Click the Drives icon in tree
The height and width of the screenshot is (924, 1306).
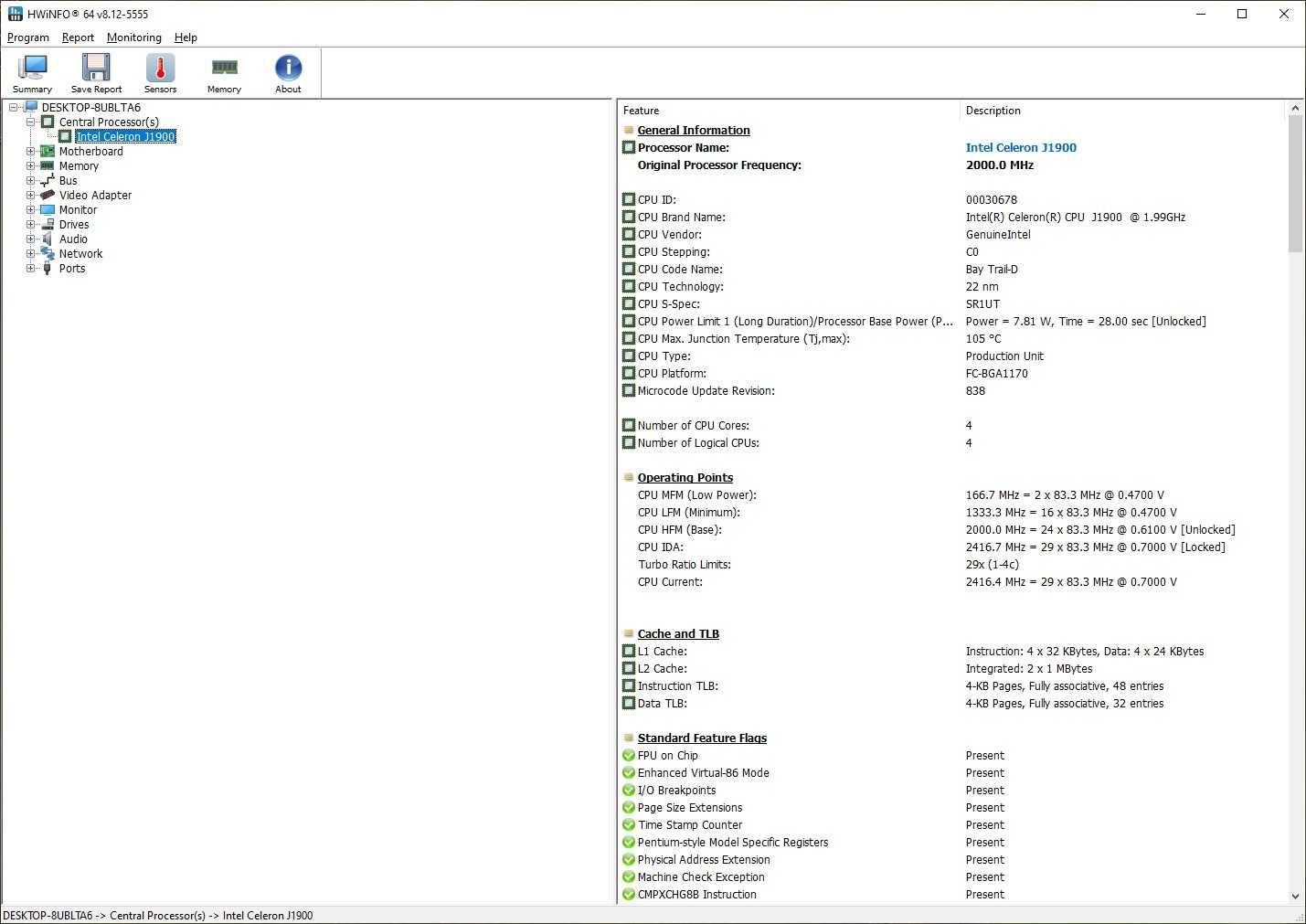click(x=48, y=225)
